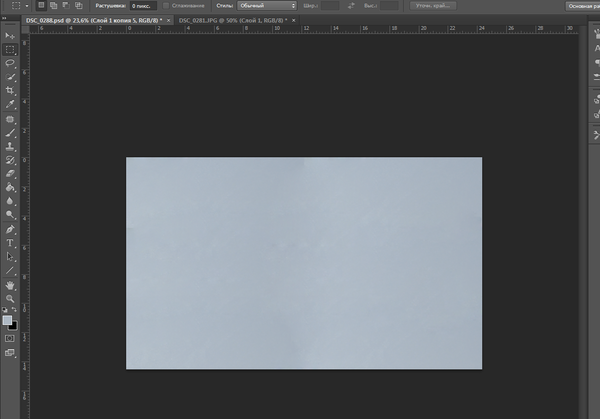Open the foreground color picker
Screen dimensions: 600x419
(7, 320)
